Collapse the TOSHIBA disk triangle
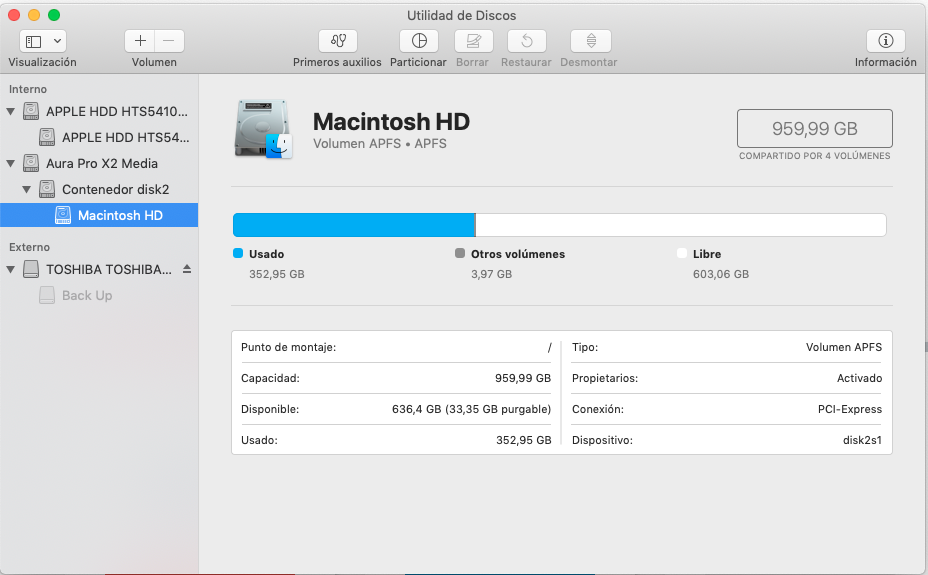This screenshot has height=575, width=928. pos(11,269)
